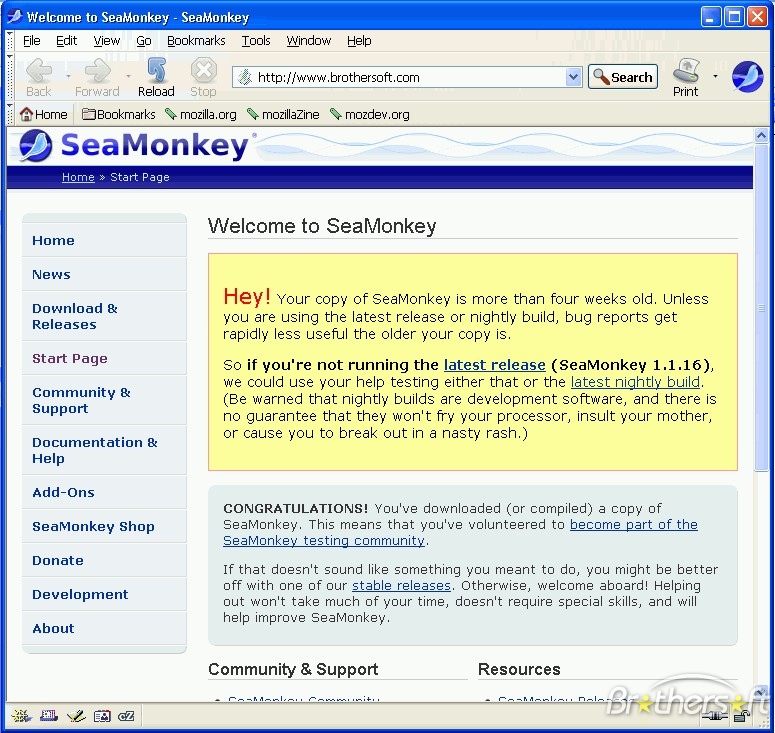Open the Back button history dropdown arrow
Screen dimensions: 775x733
[x=68, y=76]
